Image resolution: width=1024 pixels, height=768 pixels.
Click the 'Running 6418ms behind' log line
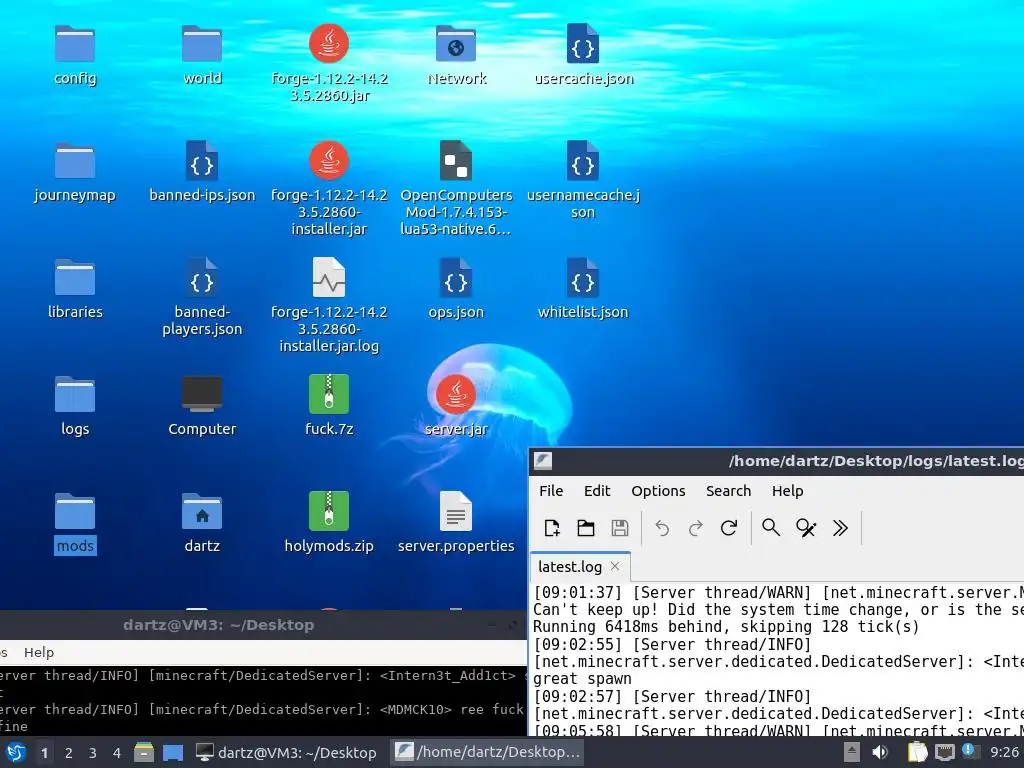(x=726, y=626)
